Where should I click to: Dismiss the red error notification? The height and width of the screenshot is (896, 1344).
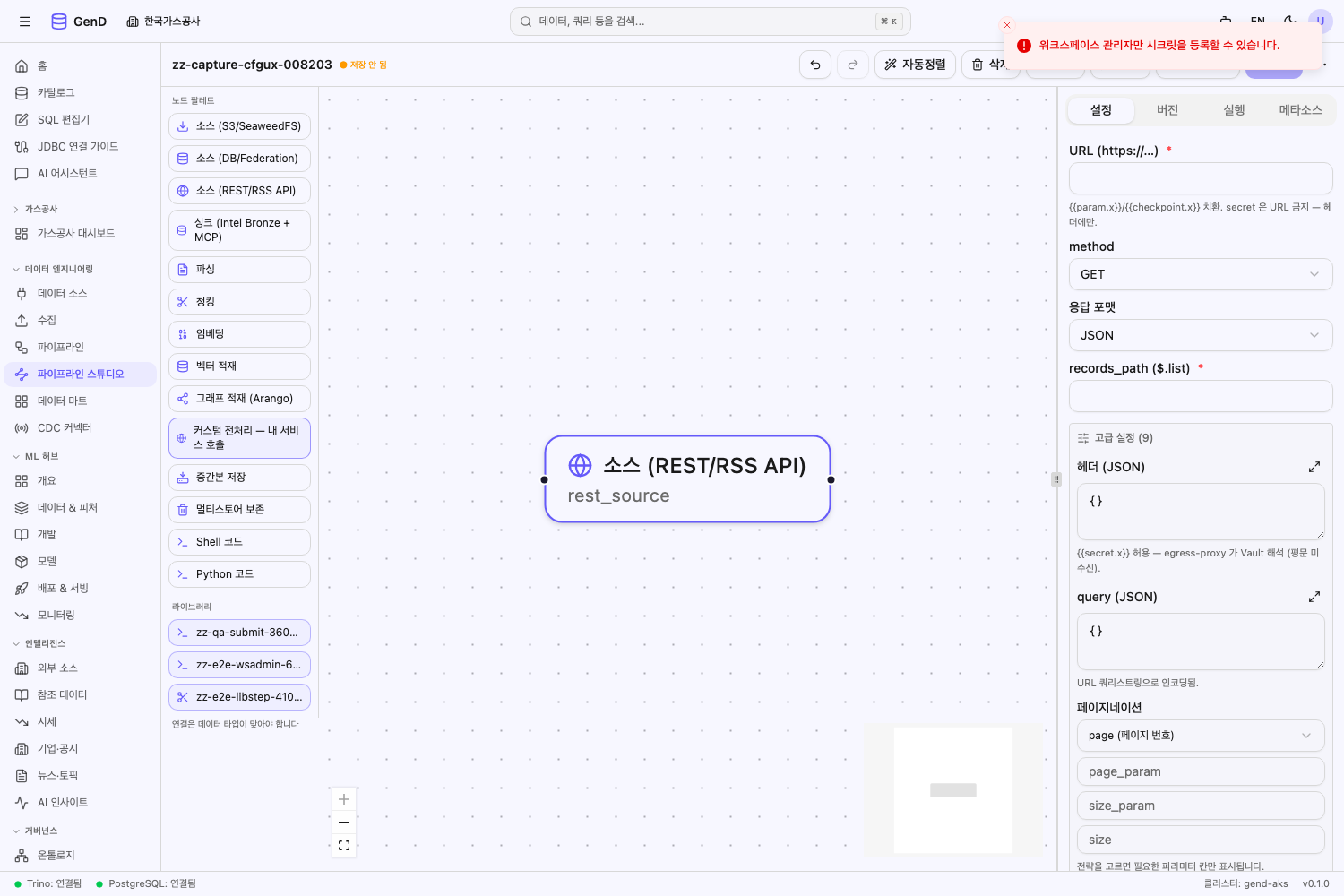1007,25
